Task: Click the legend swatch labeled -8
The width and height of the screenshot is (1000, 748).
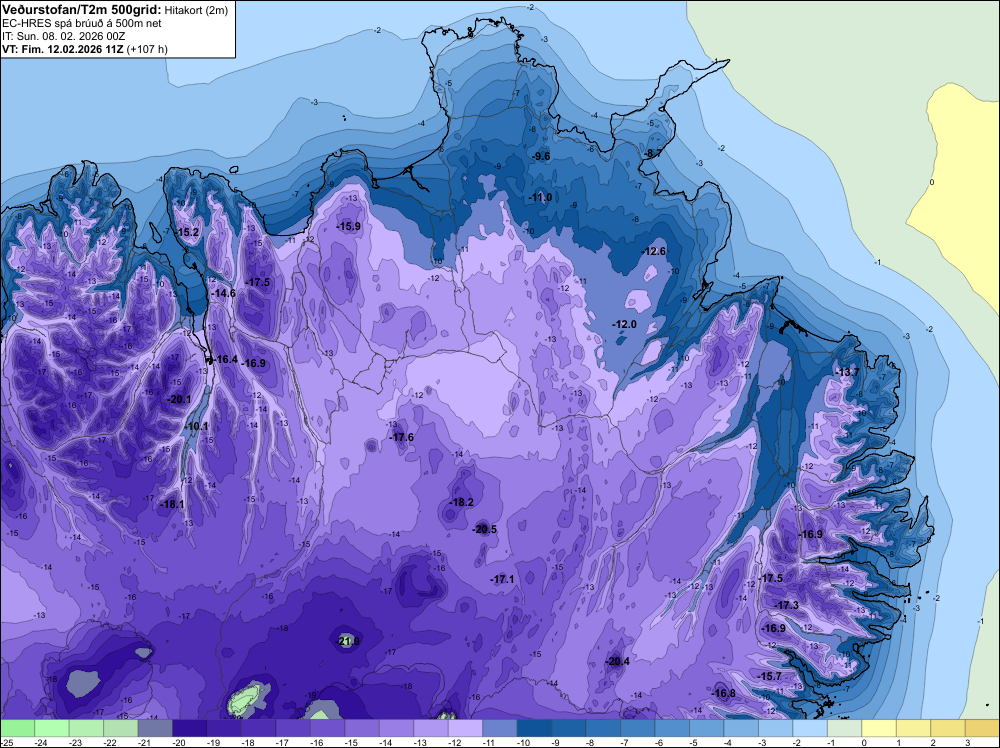Action: tap(603, 729)
